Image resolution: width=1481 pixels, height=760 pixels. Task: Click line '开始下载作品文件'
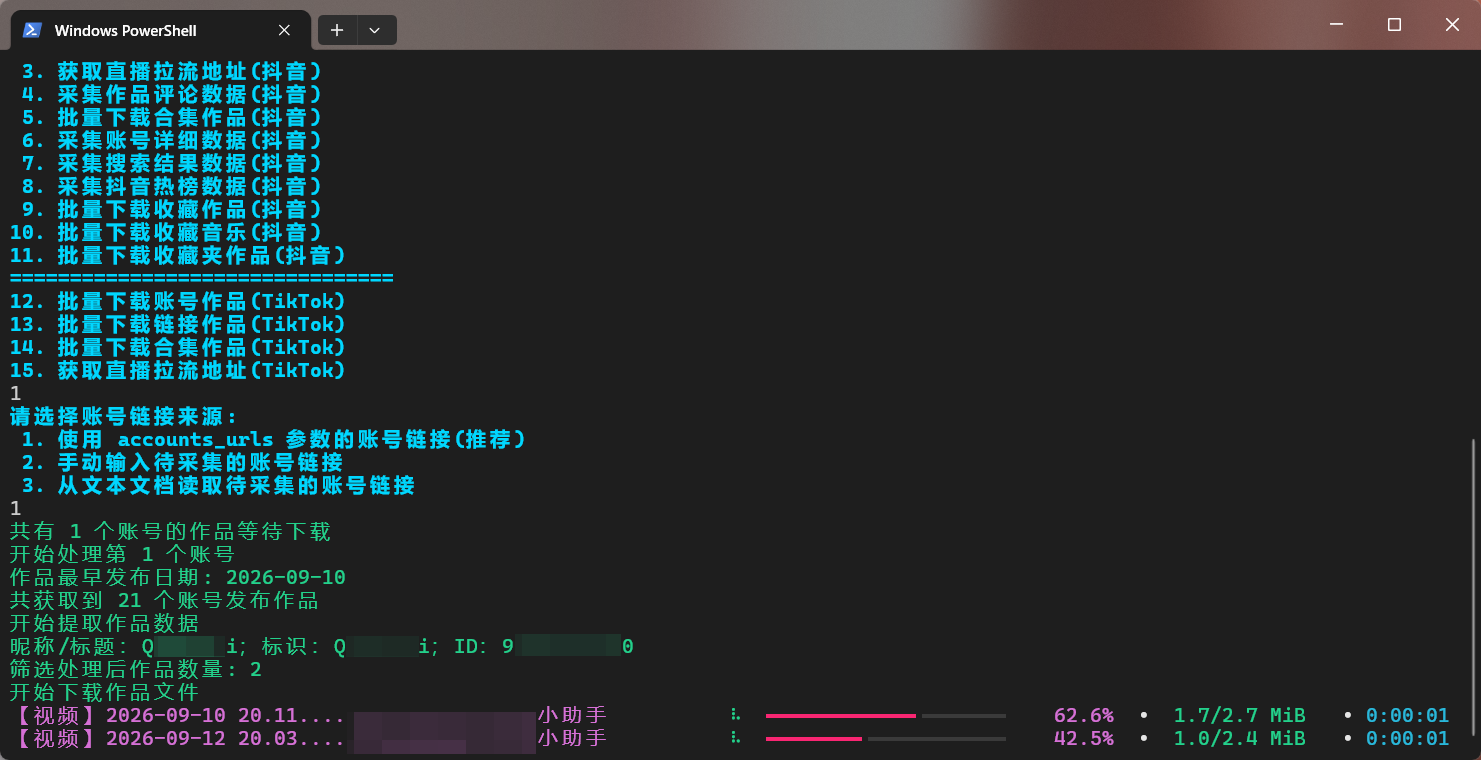tap(104, 692)
